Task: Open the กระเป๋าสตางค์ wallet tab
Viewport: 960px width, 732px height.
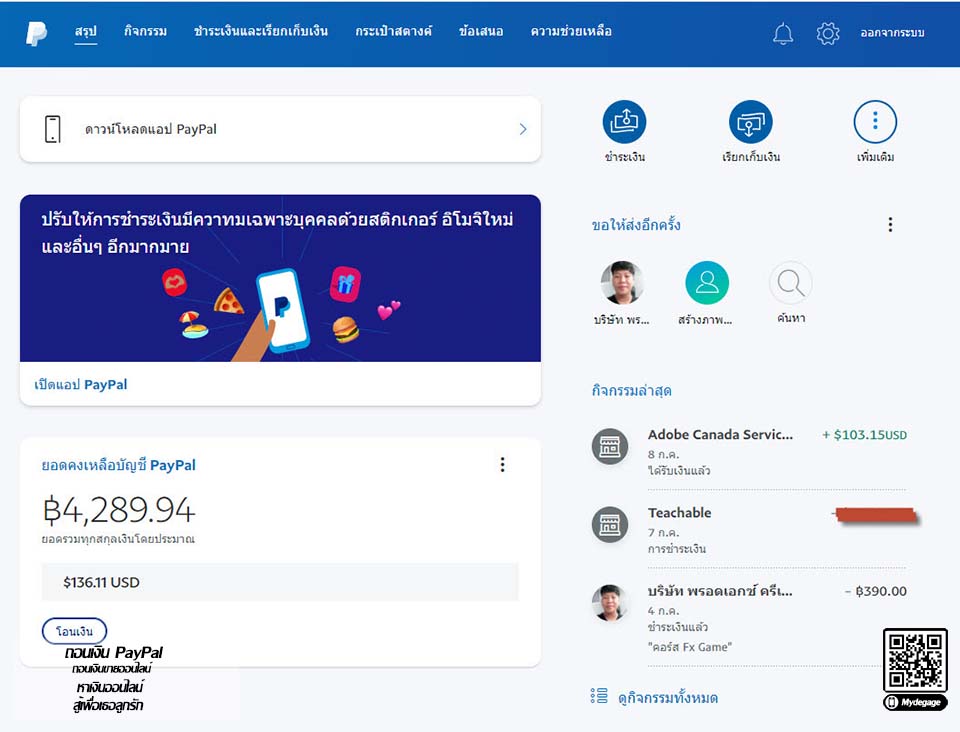Action: pyautogui.click(x=394, y=31)
